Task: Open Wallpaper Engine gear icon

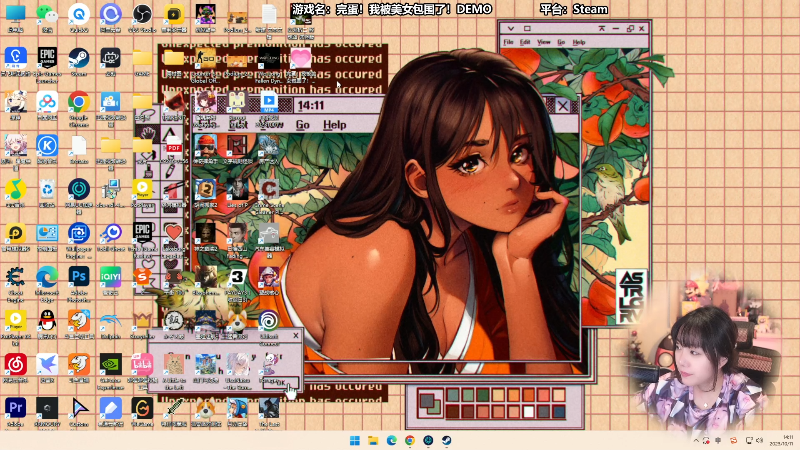Action: pos(79,233)
